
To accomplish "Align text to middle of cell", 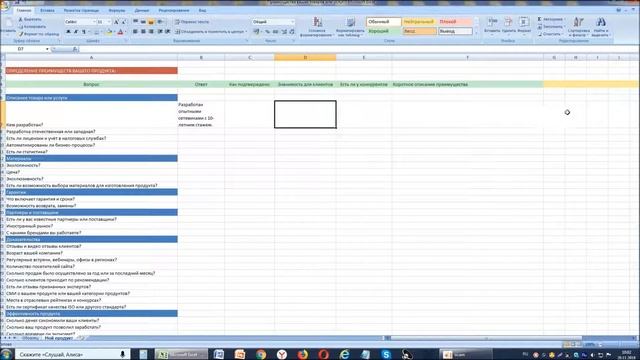I will pos(143,22).
